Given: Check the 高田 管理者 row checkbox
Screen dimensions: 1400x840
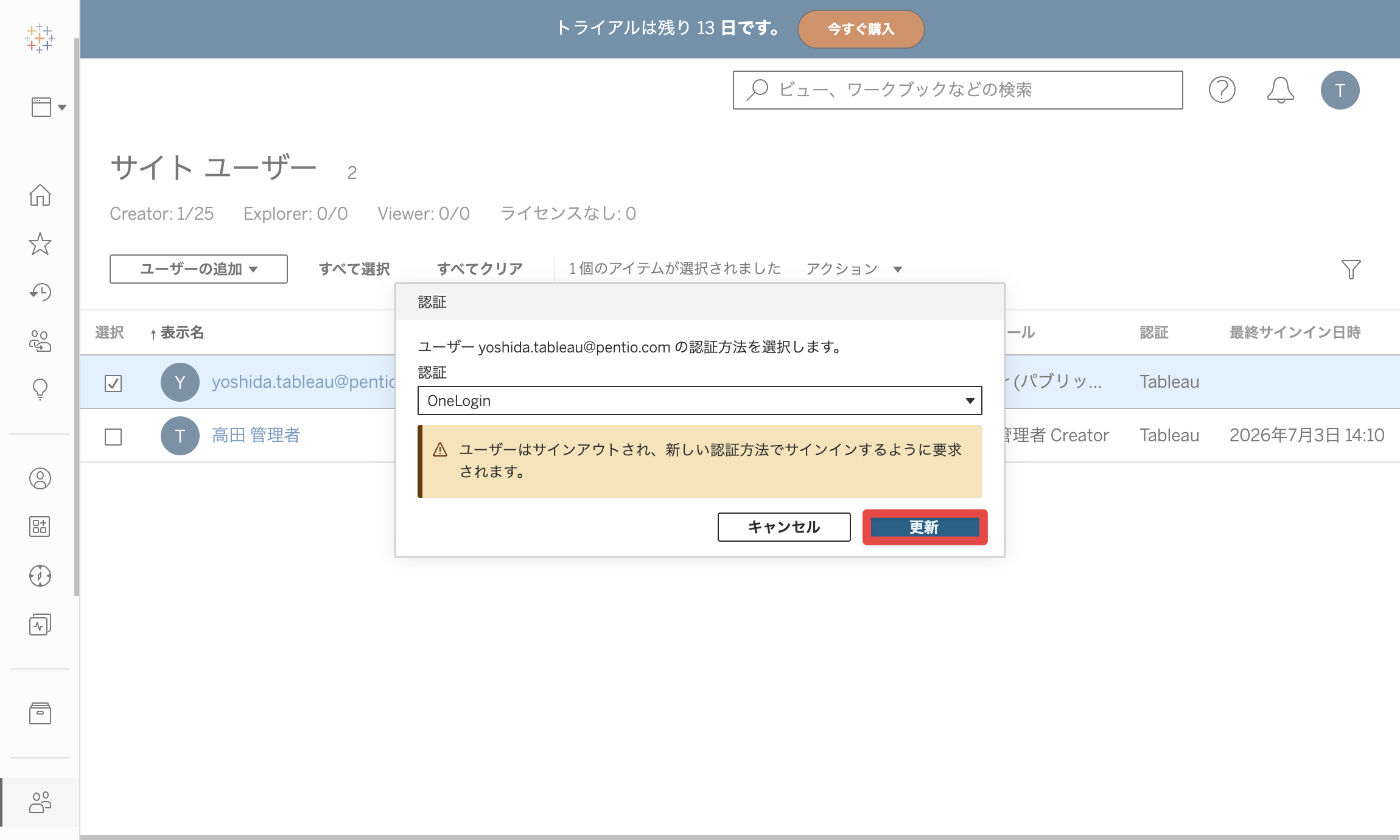Looking at the screenshot, I should (113, 436).
